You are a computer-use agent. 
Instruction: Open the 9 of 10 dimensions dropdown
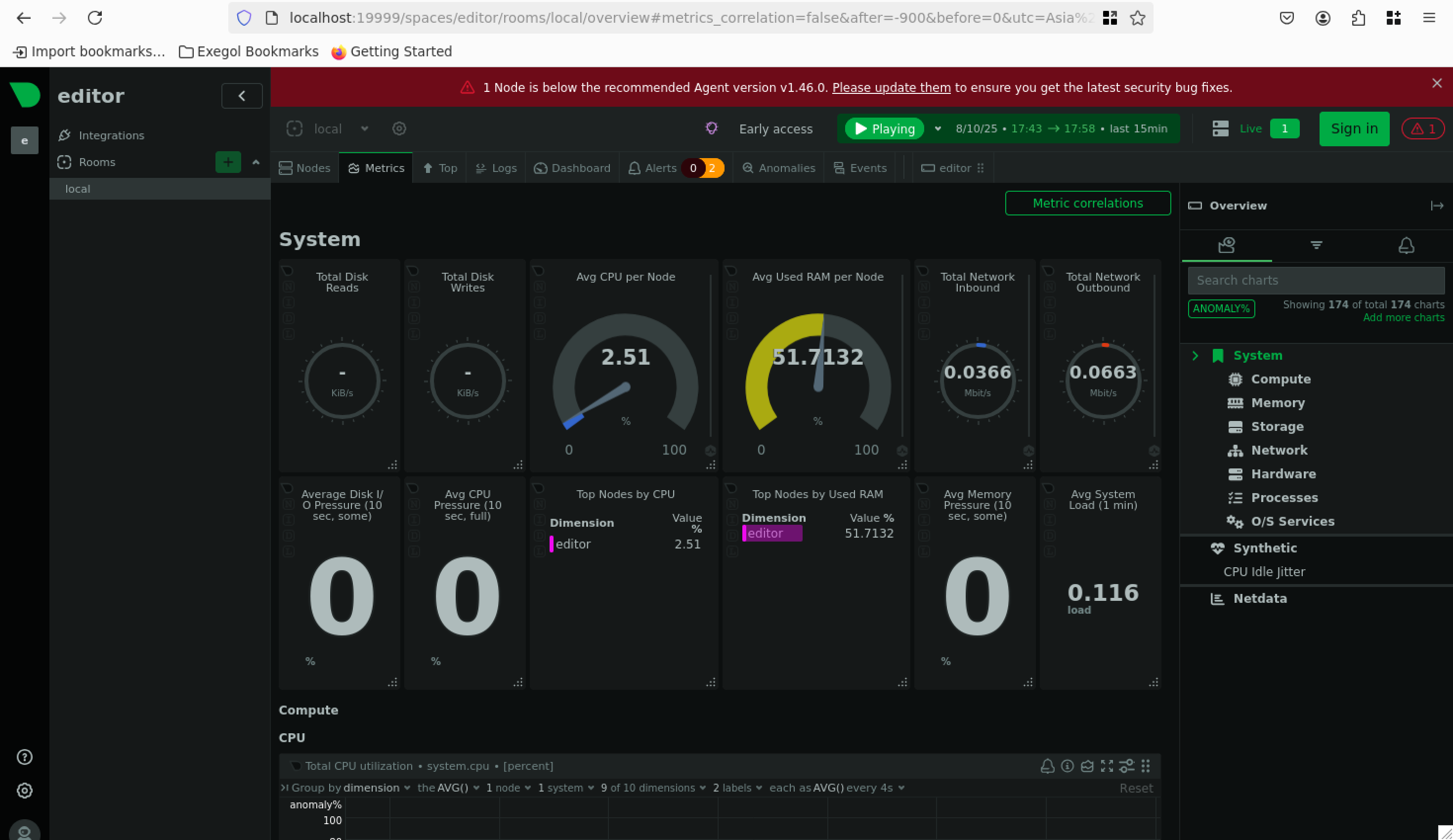point(653,788)
